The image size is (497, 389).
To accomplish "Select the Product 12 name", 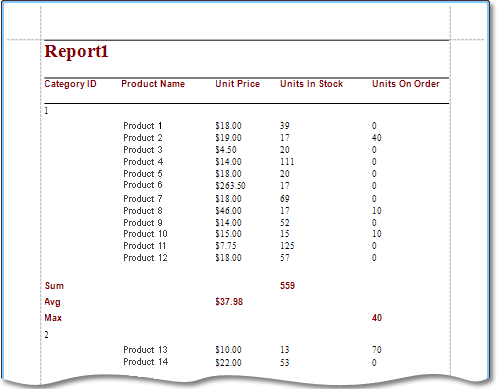I will pyautogui.click(x=145, y=258).
